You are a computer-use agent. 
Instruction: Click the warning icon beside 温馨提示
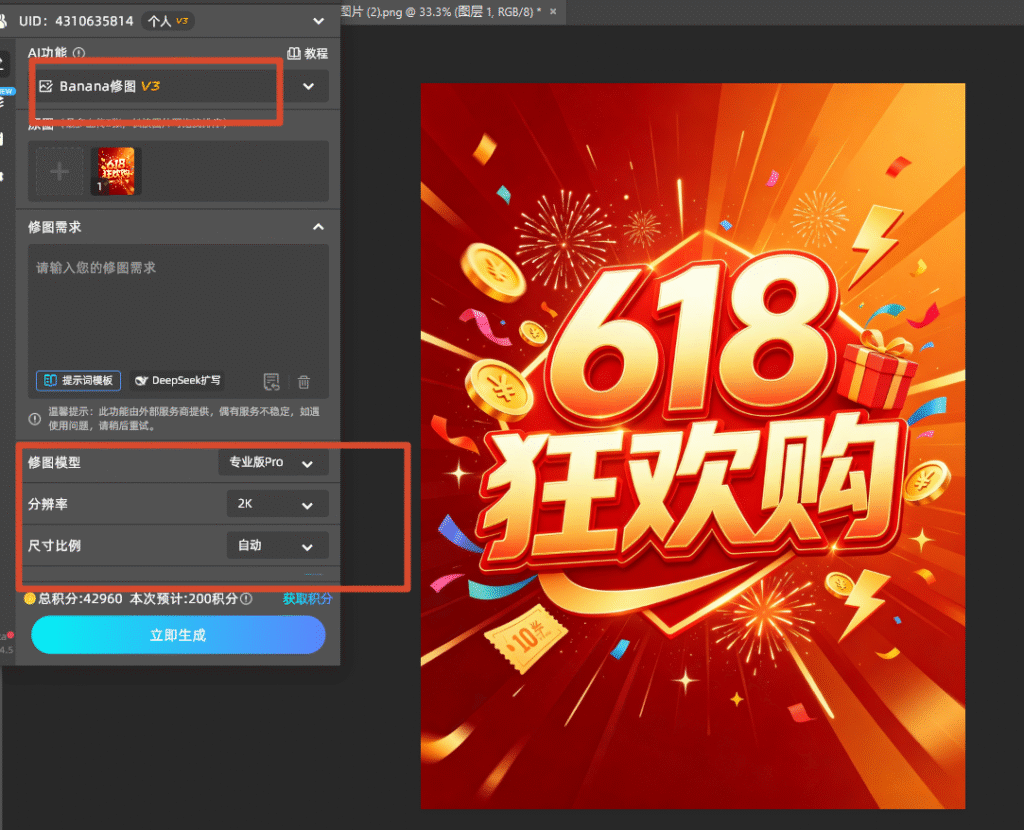pos(35,419)
